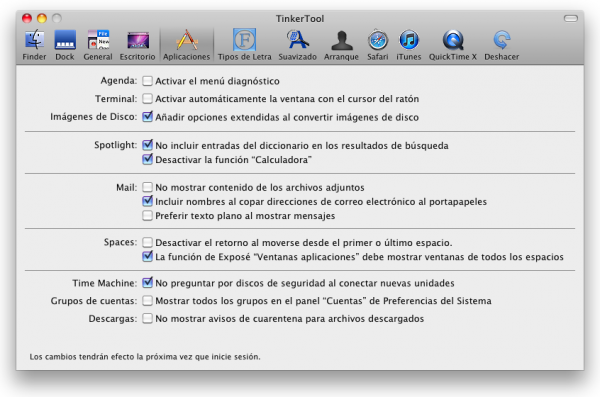Click the Imágenes de Disco: label

[93, 117]
